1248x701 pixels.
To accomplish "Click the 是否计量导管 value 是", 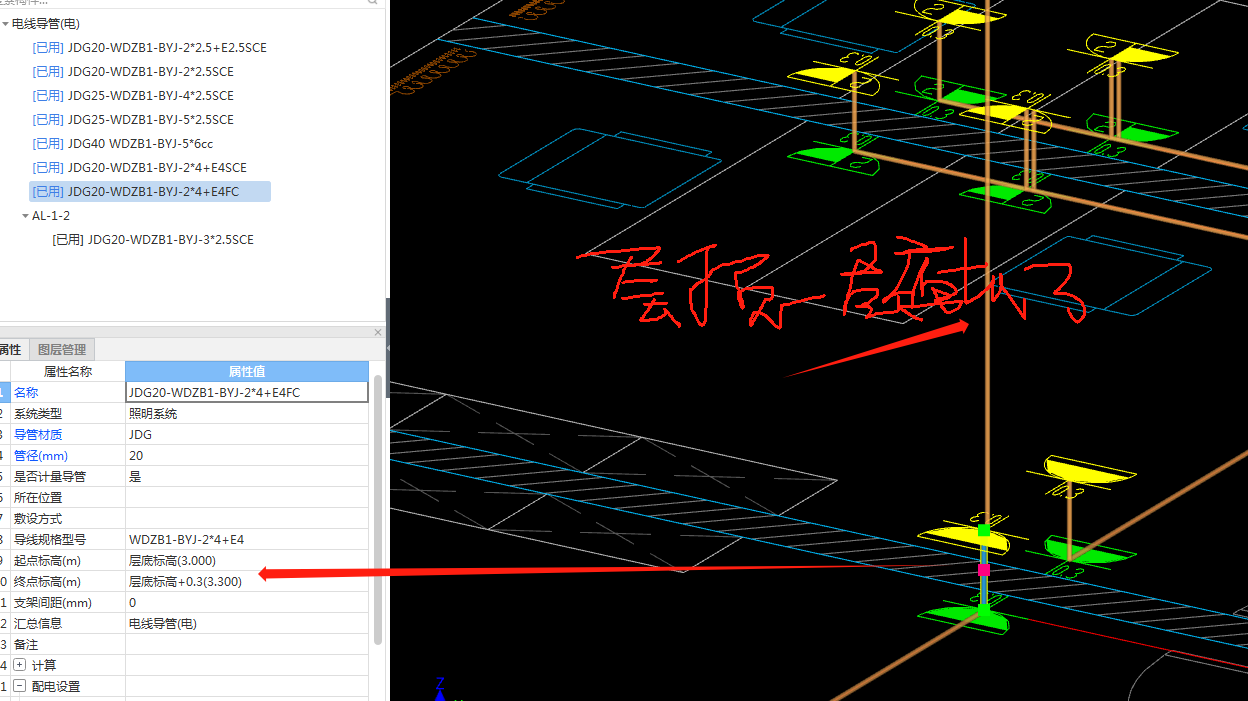I will coord(247,476).
